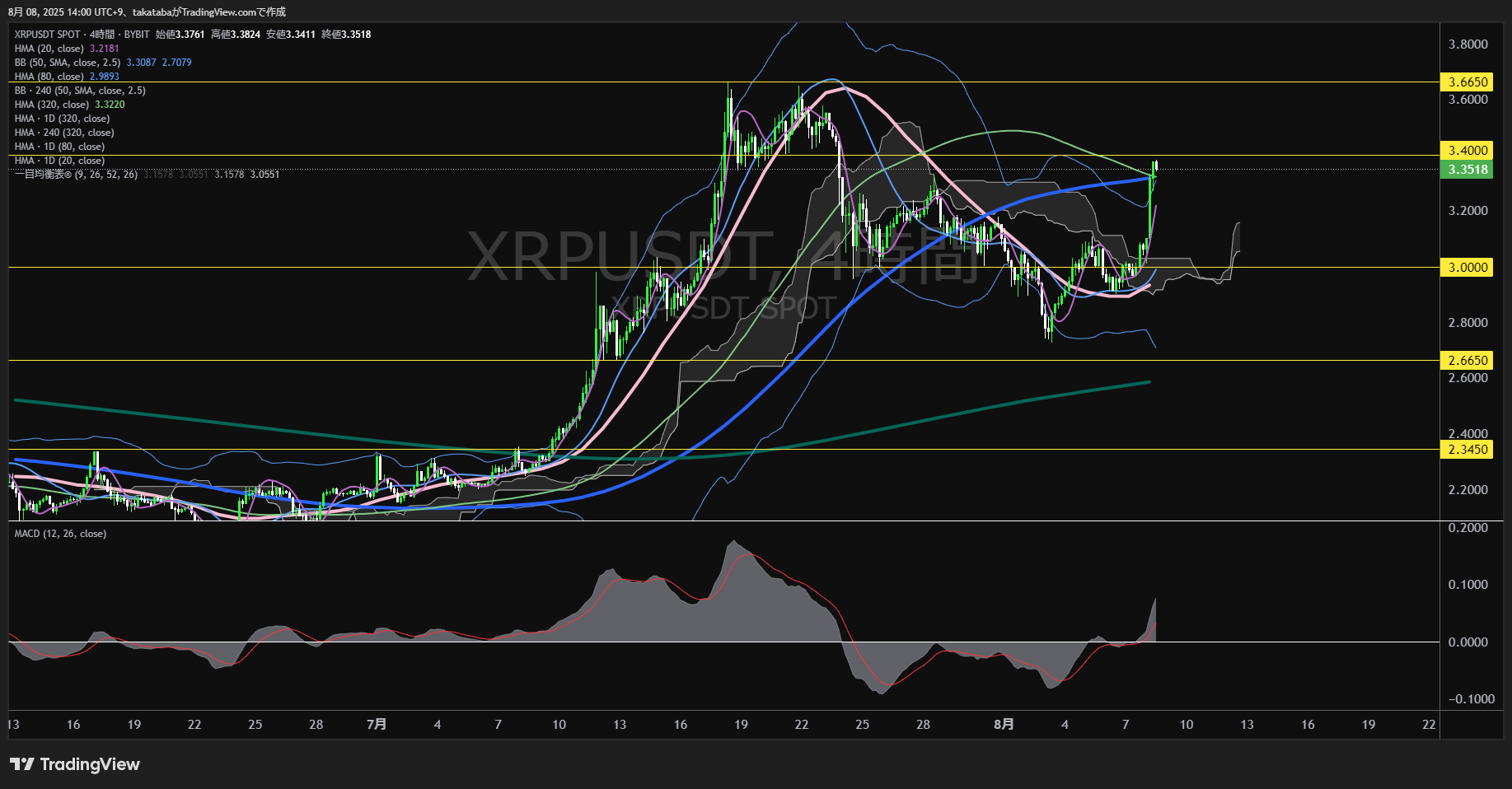Click the 2.8000 price axis tick
This screenshot has width=1512, height=789.
1468,322
